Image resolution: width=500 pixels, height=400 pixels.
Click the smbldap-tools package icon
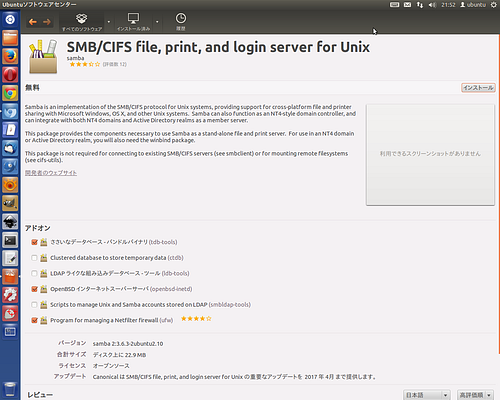coord(44,305)
